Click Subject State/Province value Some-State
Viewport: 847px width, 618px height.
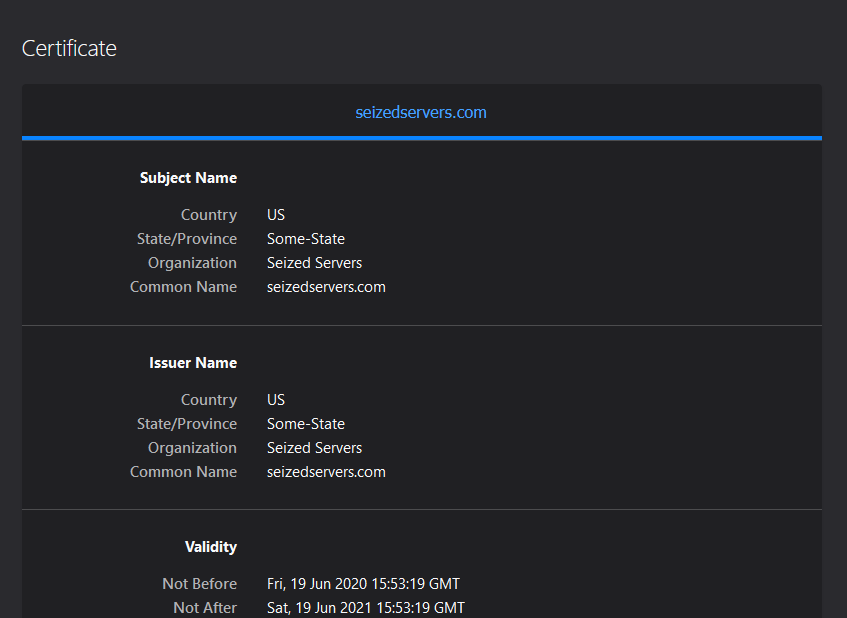(306, 239)
